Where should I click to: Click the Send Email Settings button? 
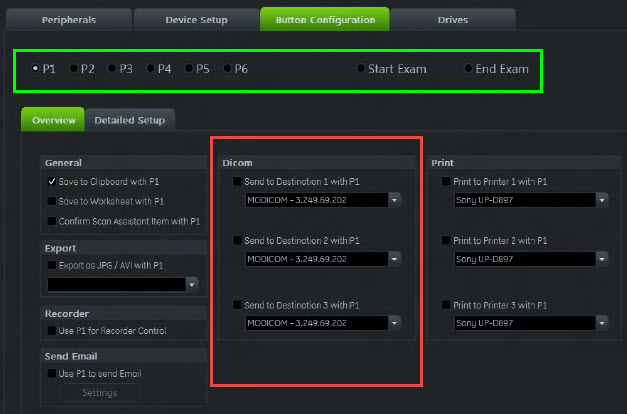point(100,393)
